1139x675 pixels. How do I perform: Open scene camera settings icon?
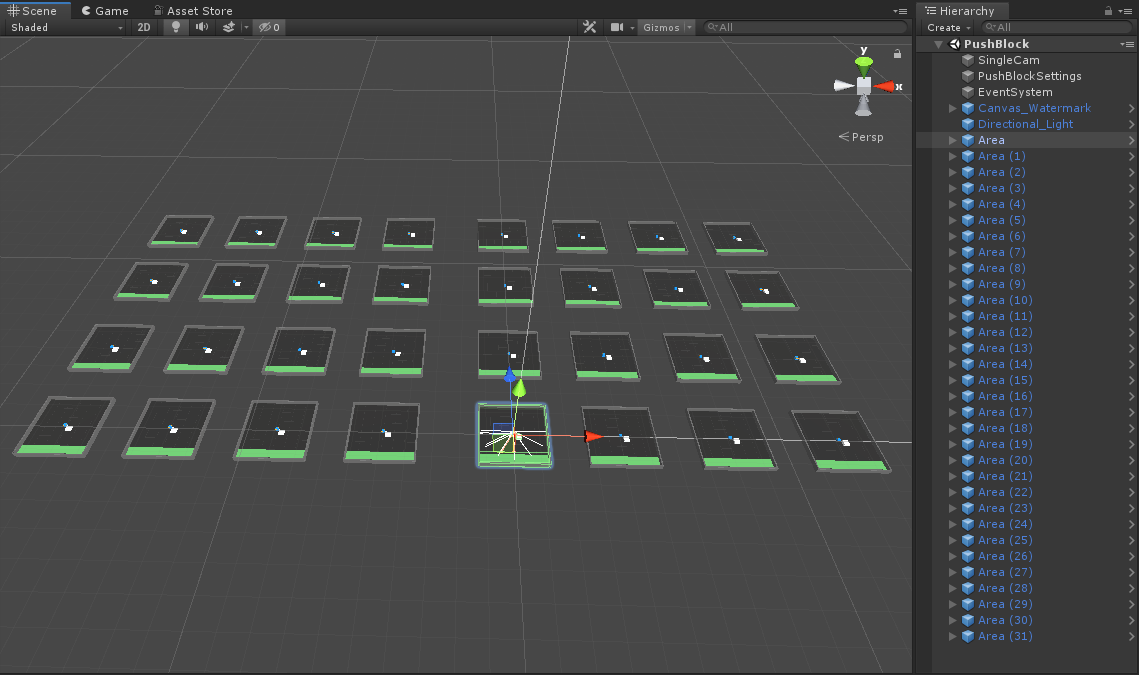(617, 27)
